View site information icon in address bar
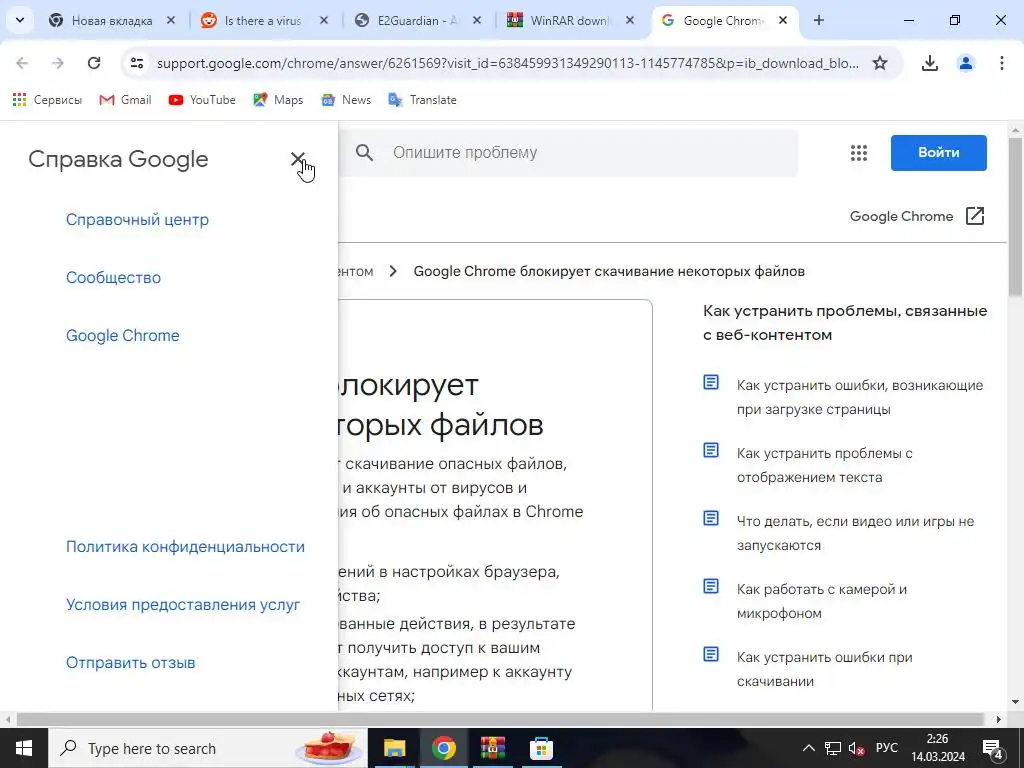Screen dimensions: 1024x768 point(136,63)
